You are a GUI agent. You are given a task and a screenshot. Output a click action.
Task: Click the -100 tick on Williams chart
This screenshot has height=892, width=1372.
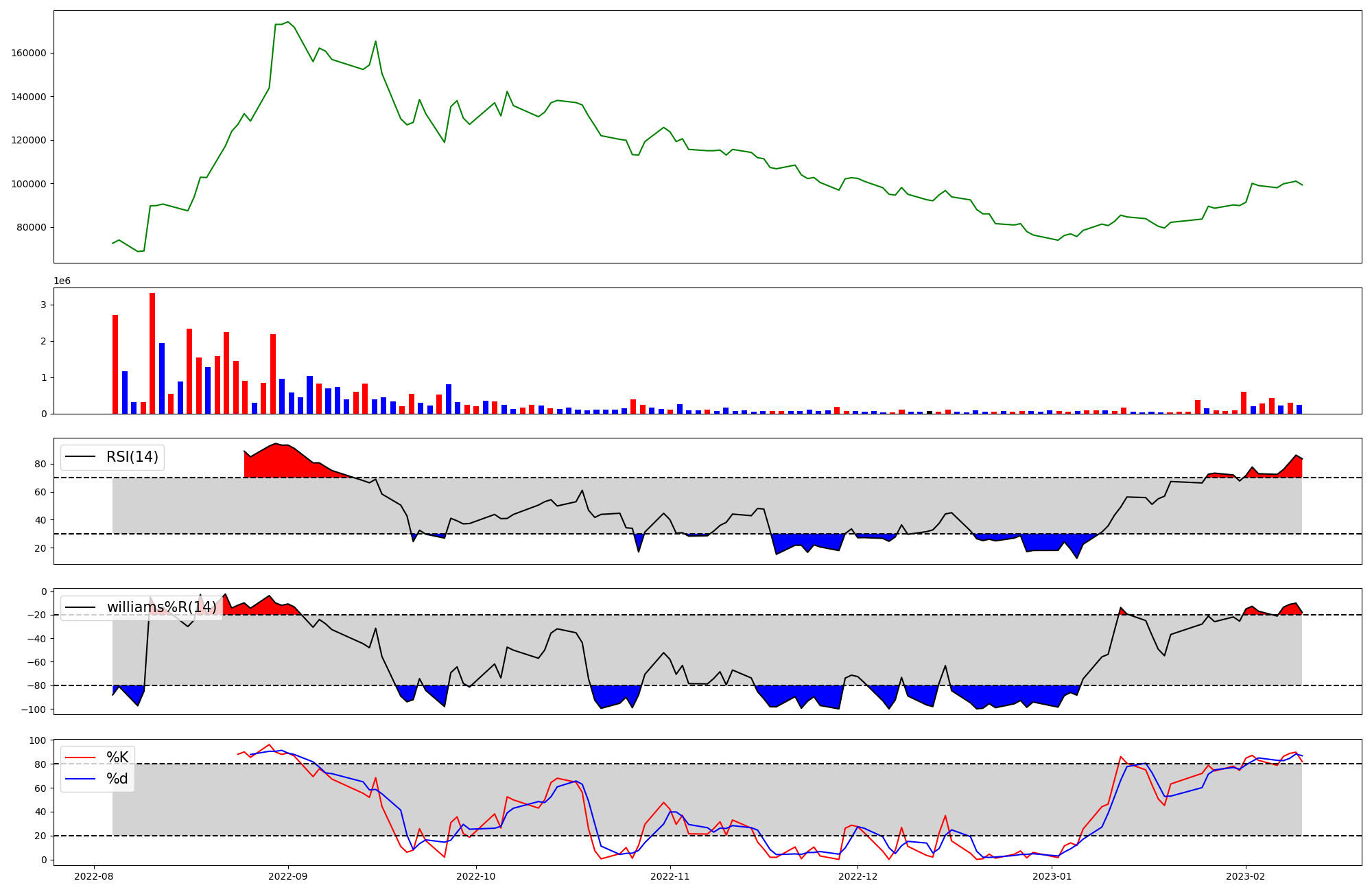[34, 709]
